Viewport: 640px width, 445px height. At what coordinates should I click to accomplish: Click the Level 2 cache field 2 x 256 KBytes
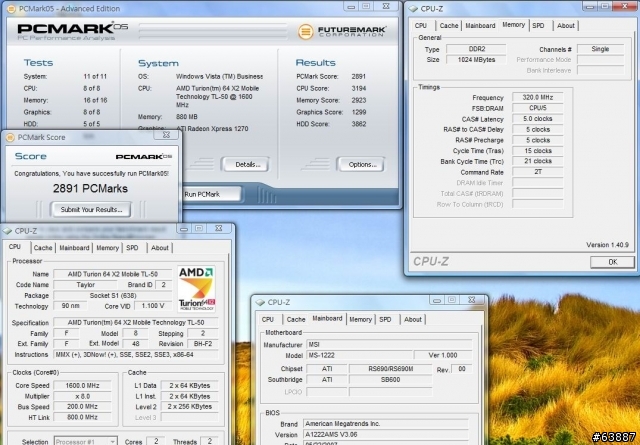(x=189, y=407)
